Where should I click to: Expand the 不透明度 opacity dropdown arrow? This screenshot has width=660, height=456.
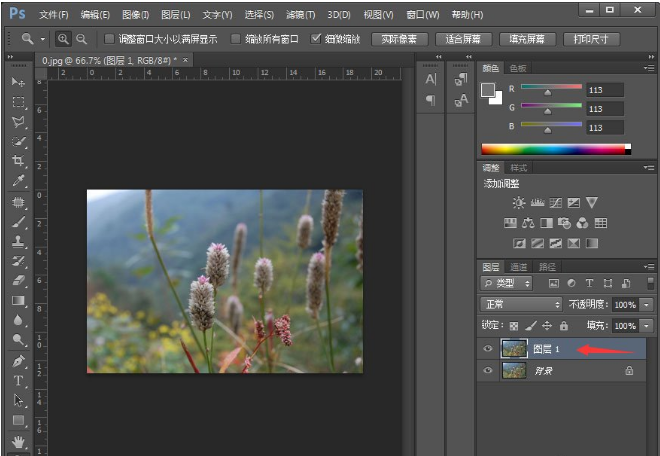(x=646, y=304)
